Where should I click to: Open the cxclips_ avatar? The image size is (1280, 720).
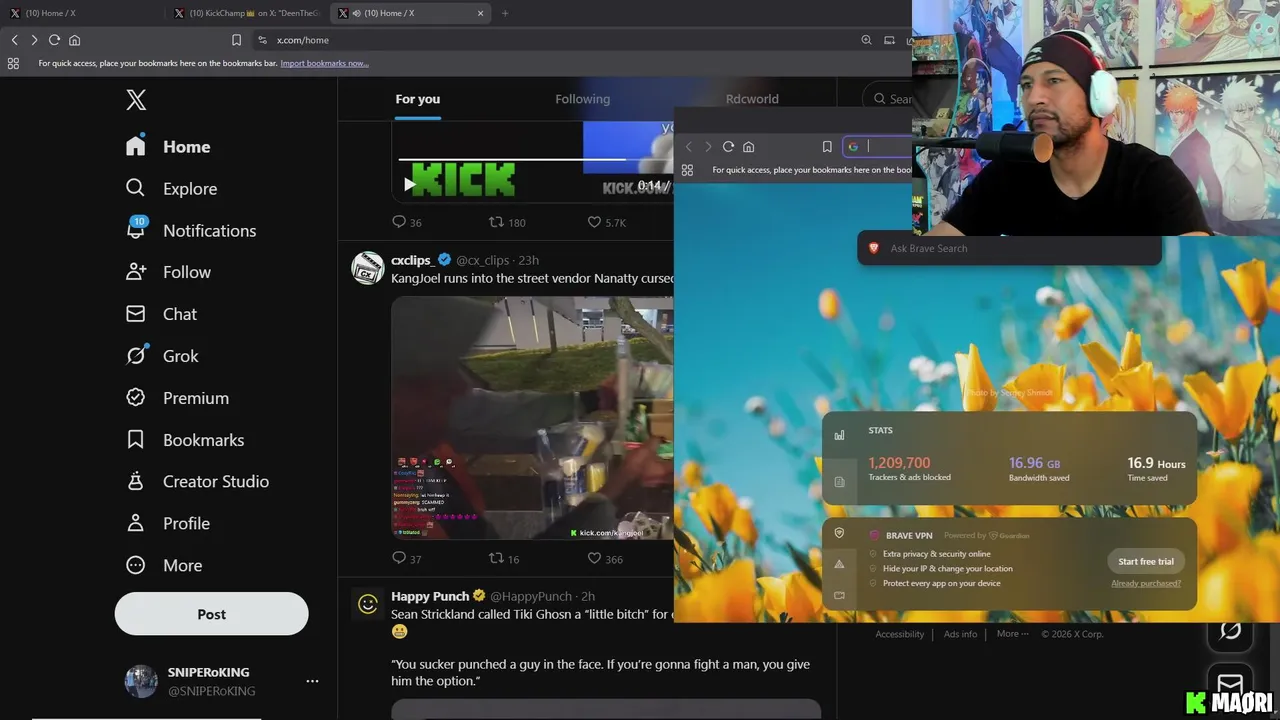click(368, 268)
